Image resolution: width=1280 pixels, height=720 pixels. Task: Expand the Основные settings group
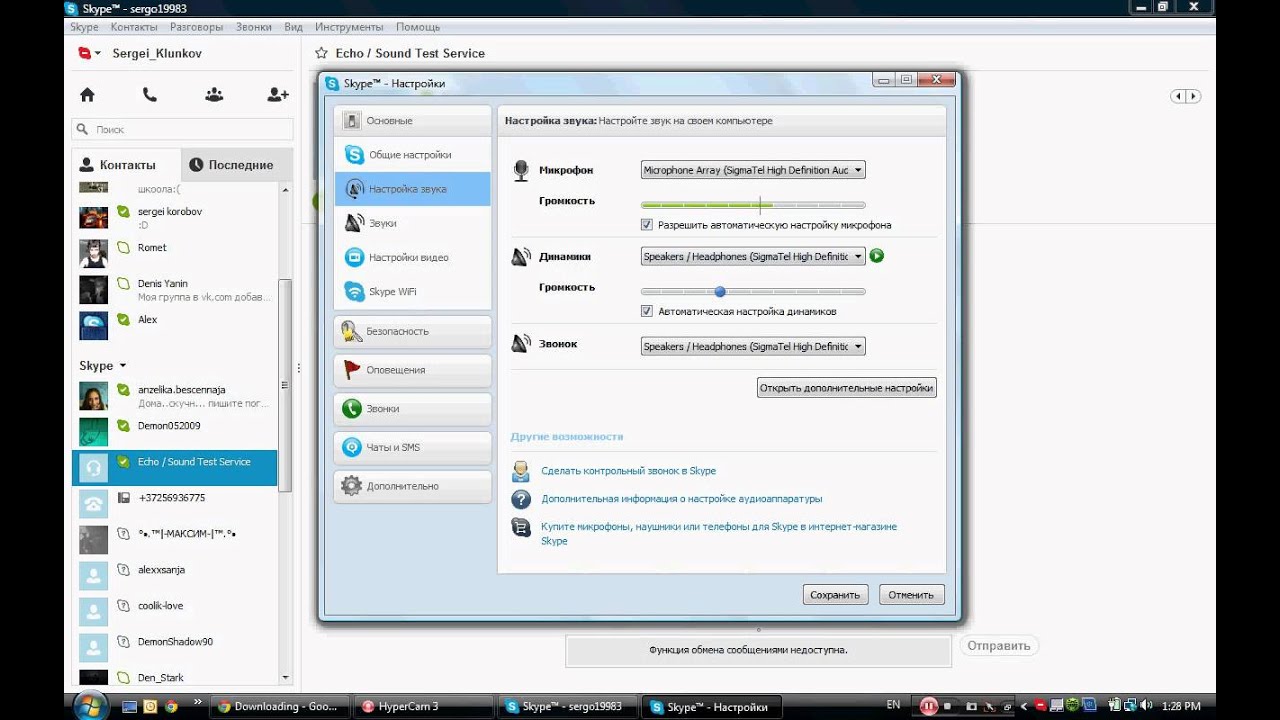412,121
